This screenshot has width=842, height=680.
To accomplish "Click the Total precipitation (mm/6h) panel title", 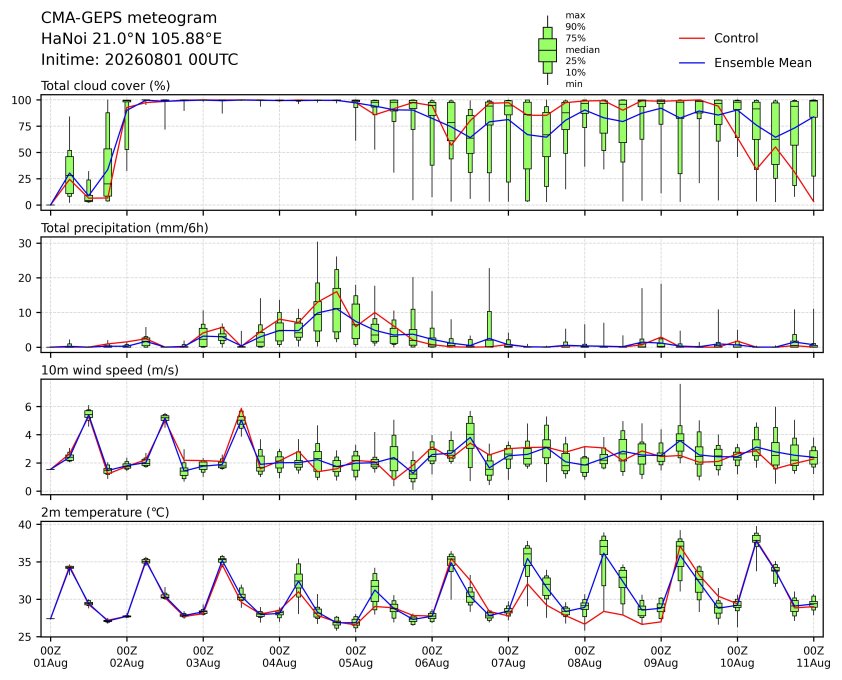I will pos(125,228).
